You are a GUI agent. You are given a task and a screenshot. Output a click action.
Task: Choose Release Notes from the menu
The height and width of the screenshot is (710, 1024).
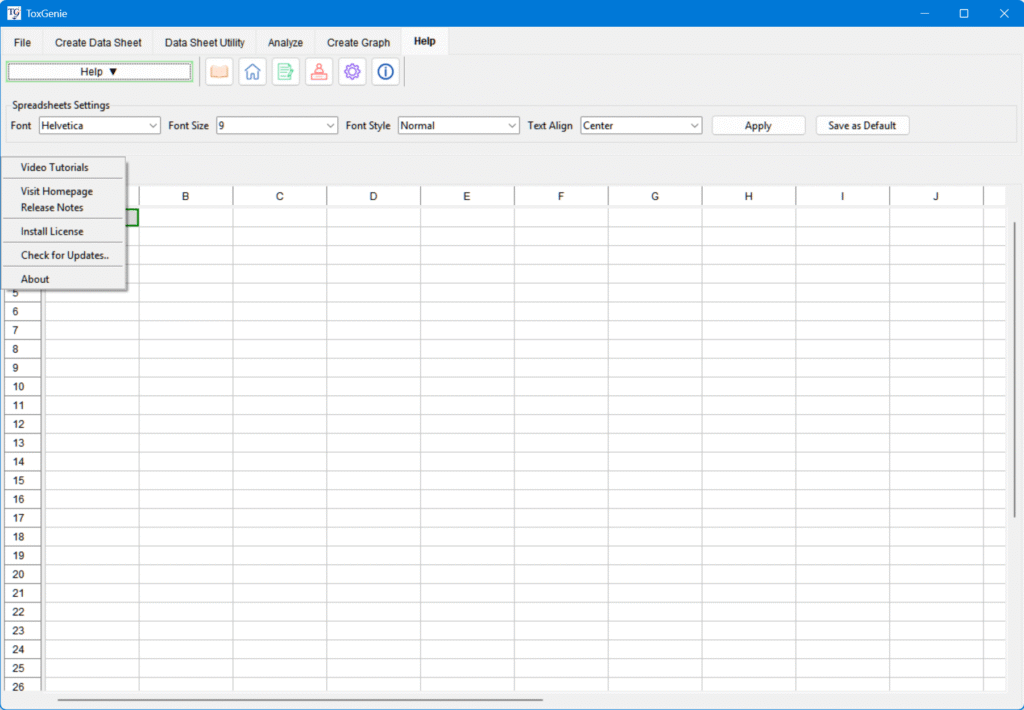pos(63,208)
